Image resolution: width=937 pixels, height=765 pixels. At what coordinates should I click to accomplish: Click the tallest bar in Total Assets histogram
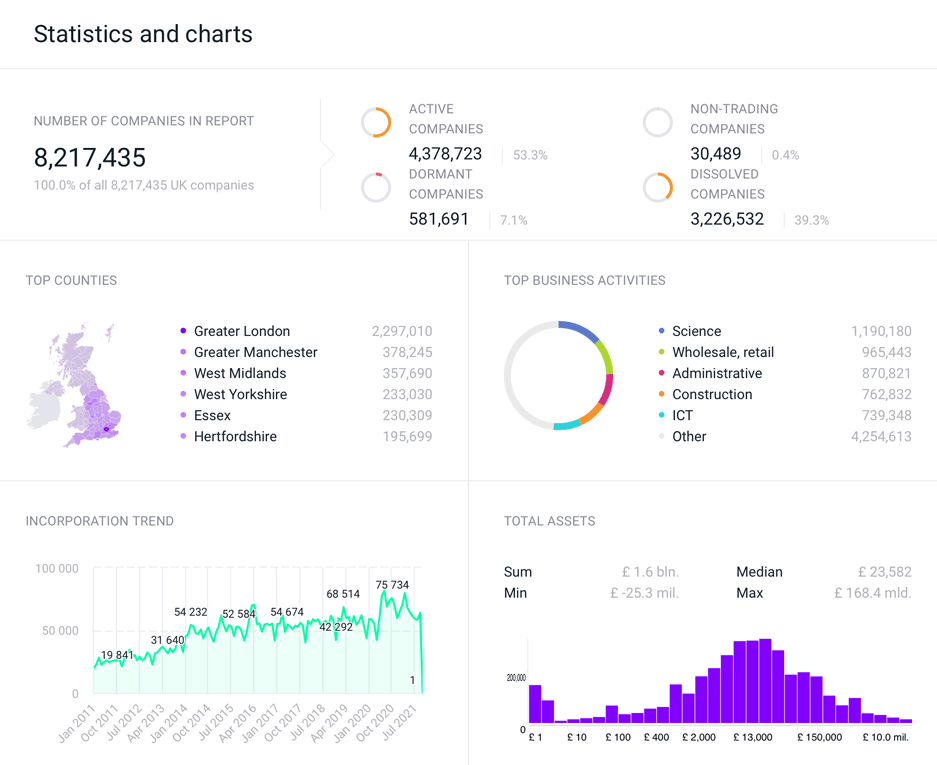point(765,680)
